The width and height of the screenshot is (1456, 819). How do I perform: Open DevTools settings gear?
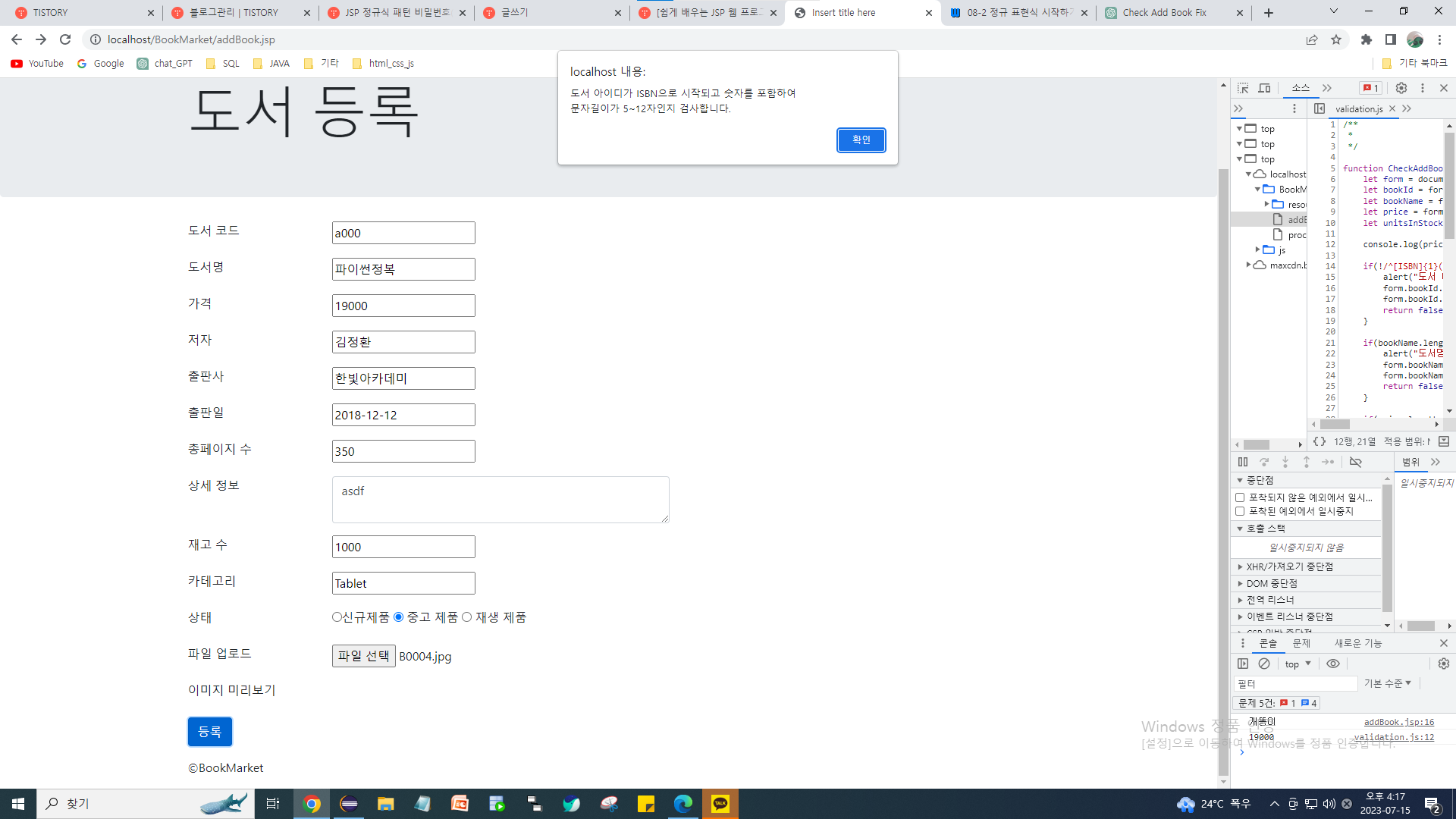[x=1401, y=88]
